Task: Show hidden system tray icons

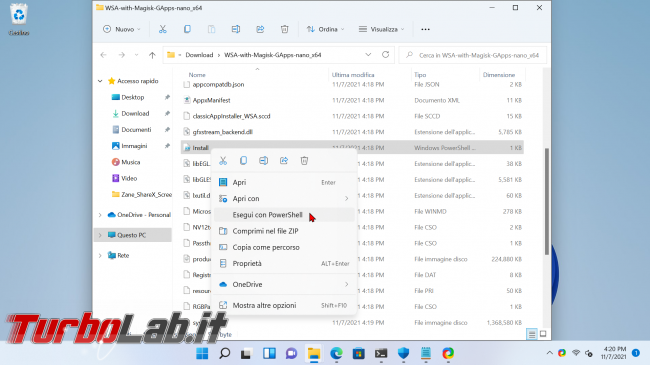Action: pos(550,353)
